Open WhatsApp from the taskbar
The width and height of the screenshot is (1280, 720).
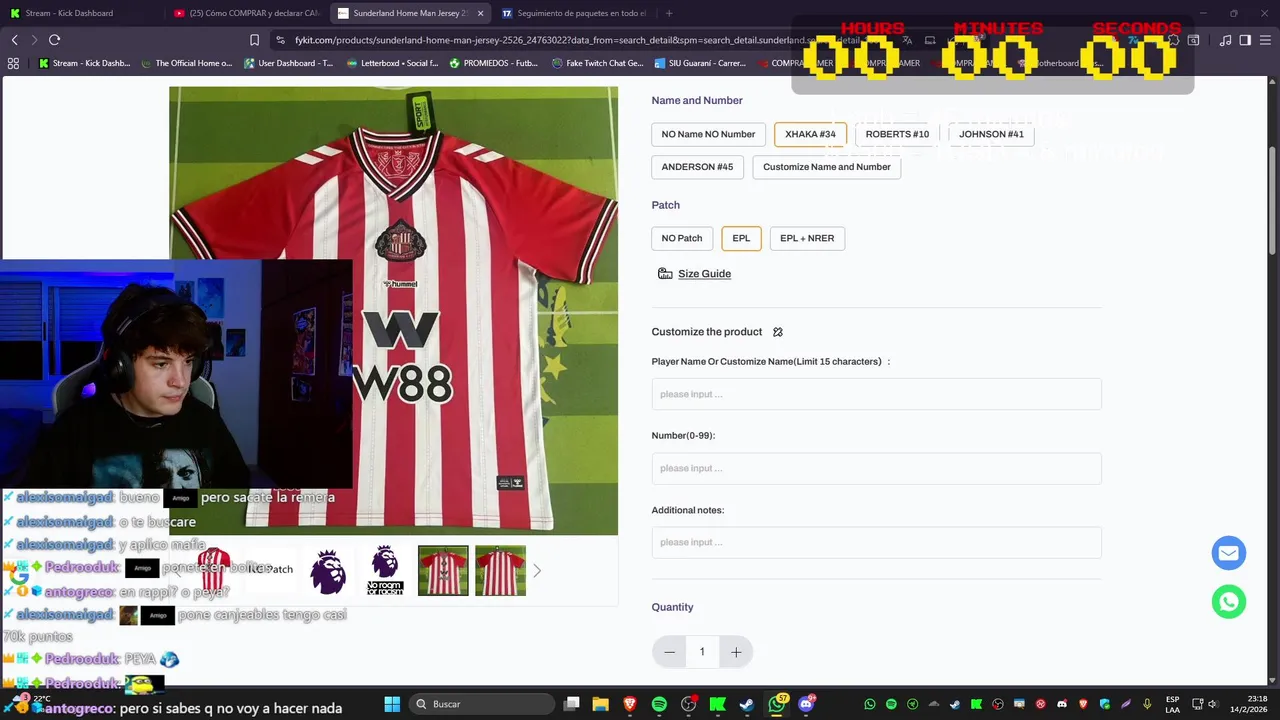(777, 704)
